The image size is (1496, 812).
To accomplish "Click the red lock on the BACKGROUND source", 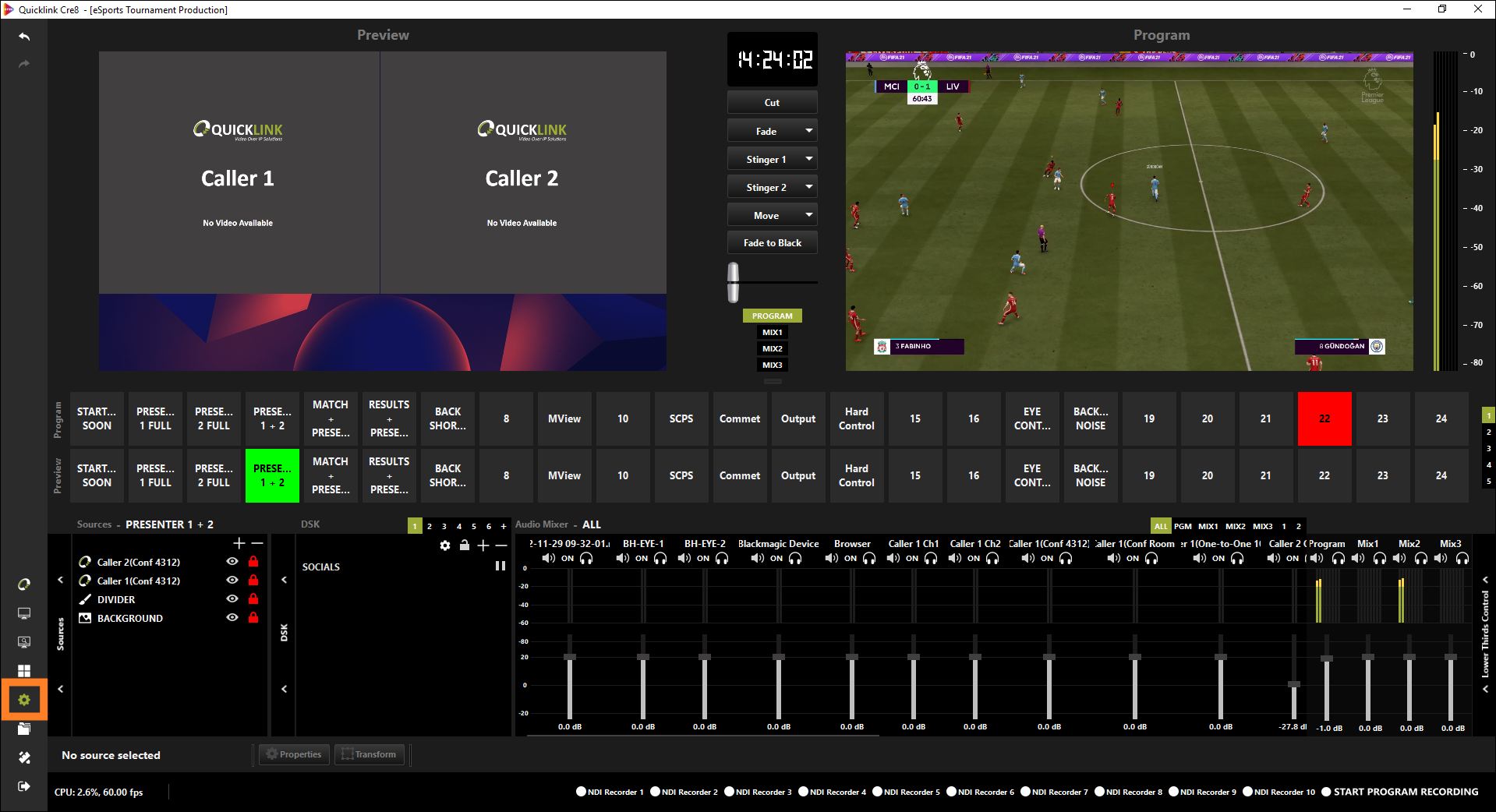I will (x=253, y=618).
